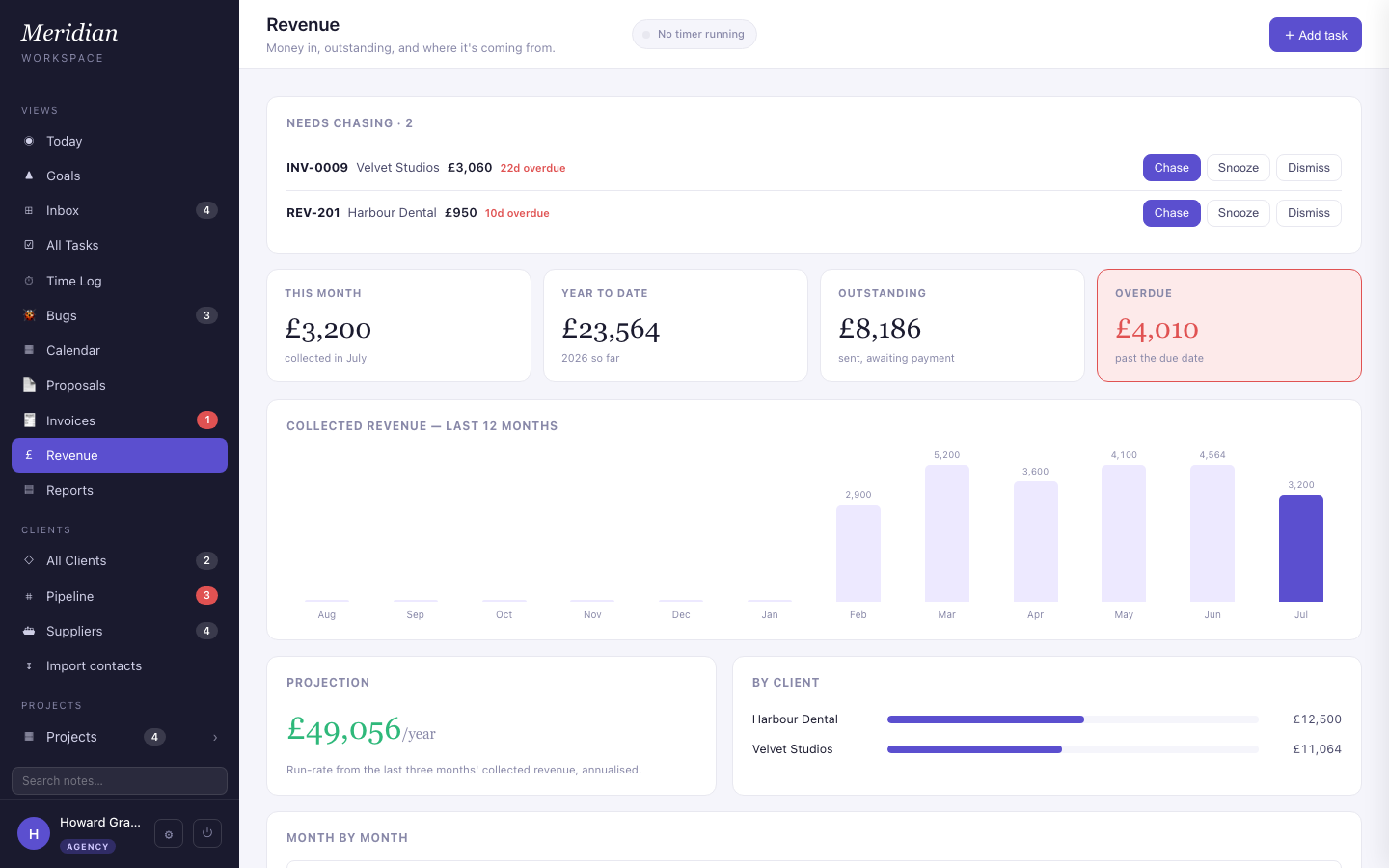Screen dimensions: 1389x868
Task: Click the 22d overdue label
Action: pos(532,168)
